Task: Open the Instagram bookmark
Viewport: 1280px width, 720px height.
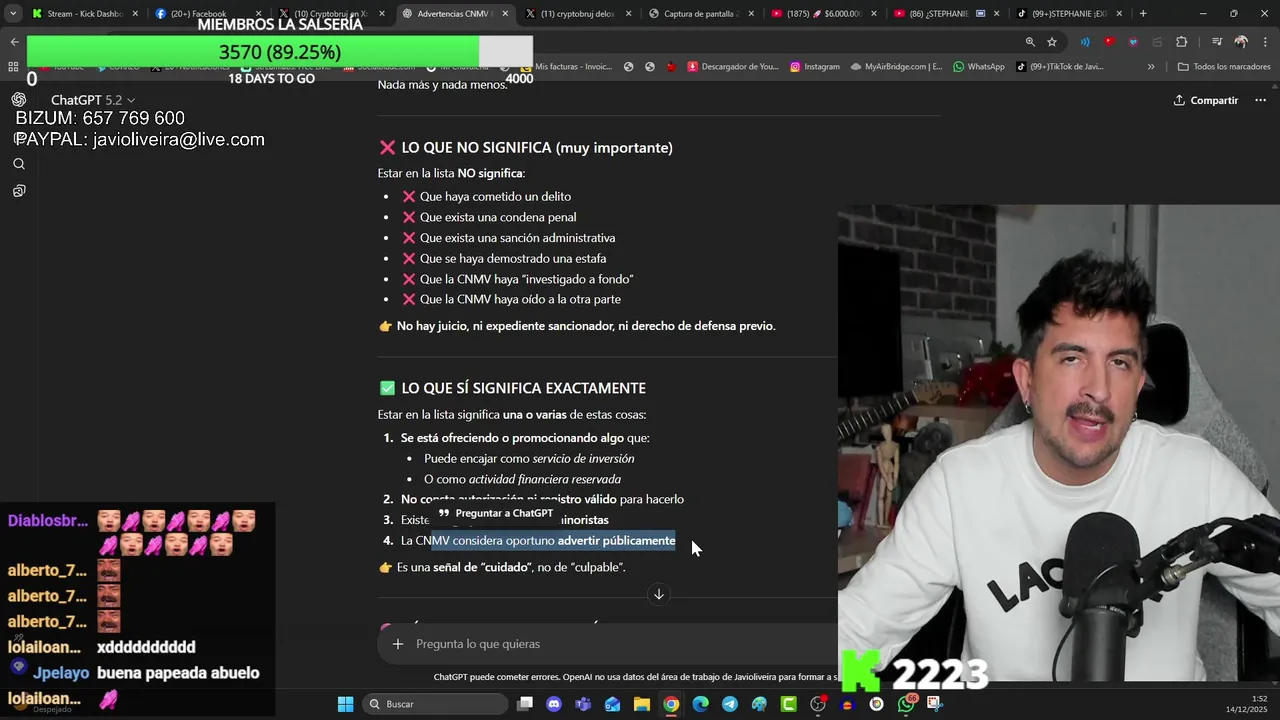Action: pos(814,67)
